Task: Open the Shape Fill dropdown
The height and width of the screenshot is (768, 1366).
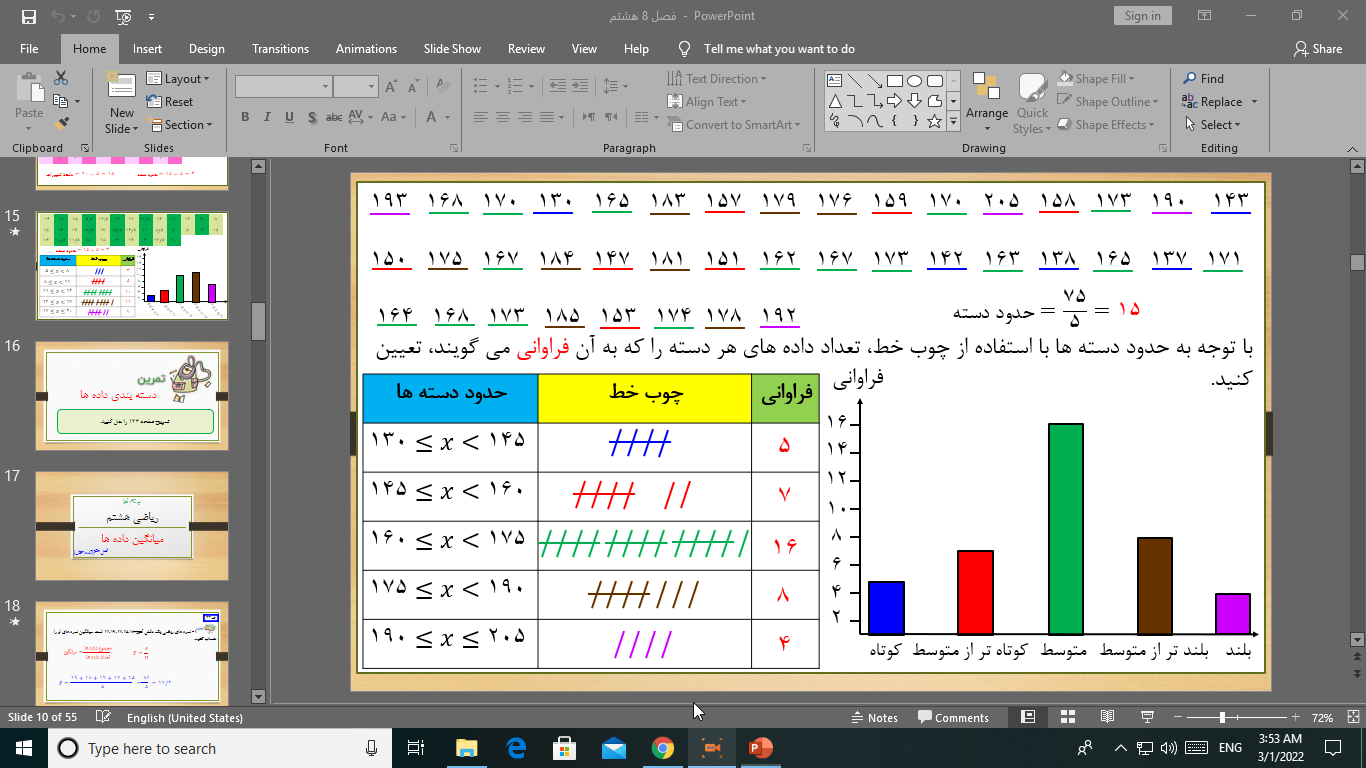Action: click(x=1106, y=79)
